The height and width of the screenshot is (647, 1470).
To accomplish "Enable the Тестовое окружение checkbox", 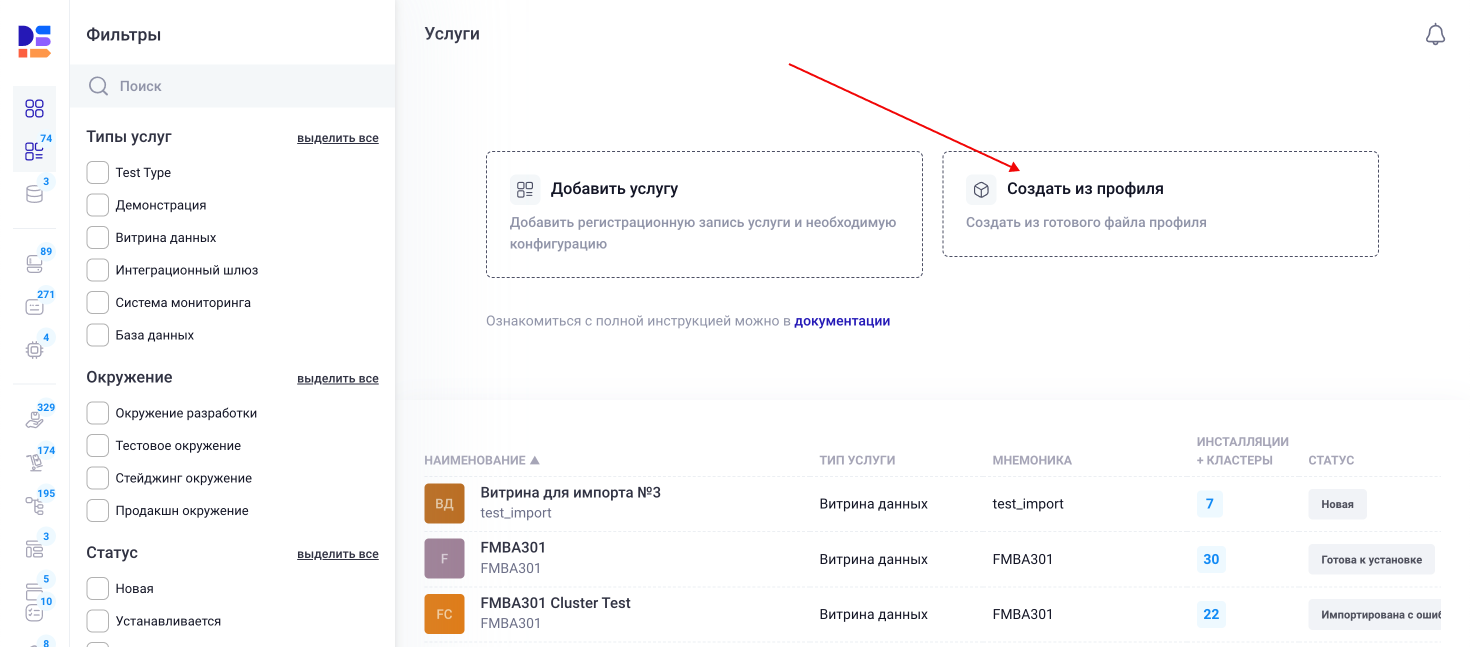I will (x=98, y=446).
